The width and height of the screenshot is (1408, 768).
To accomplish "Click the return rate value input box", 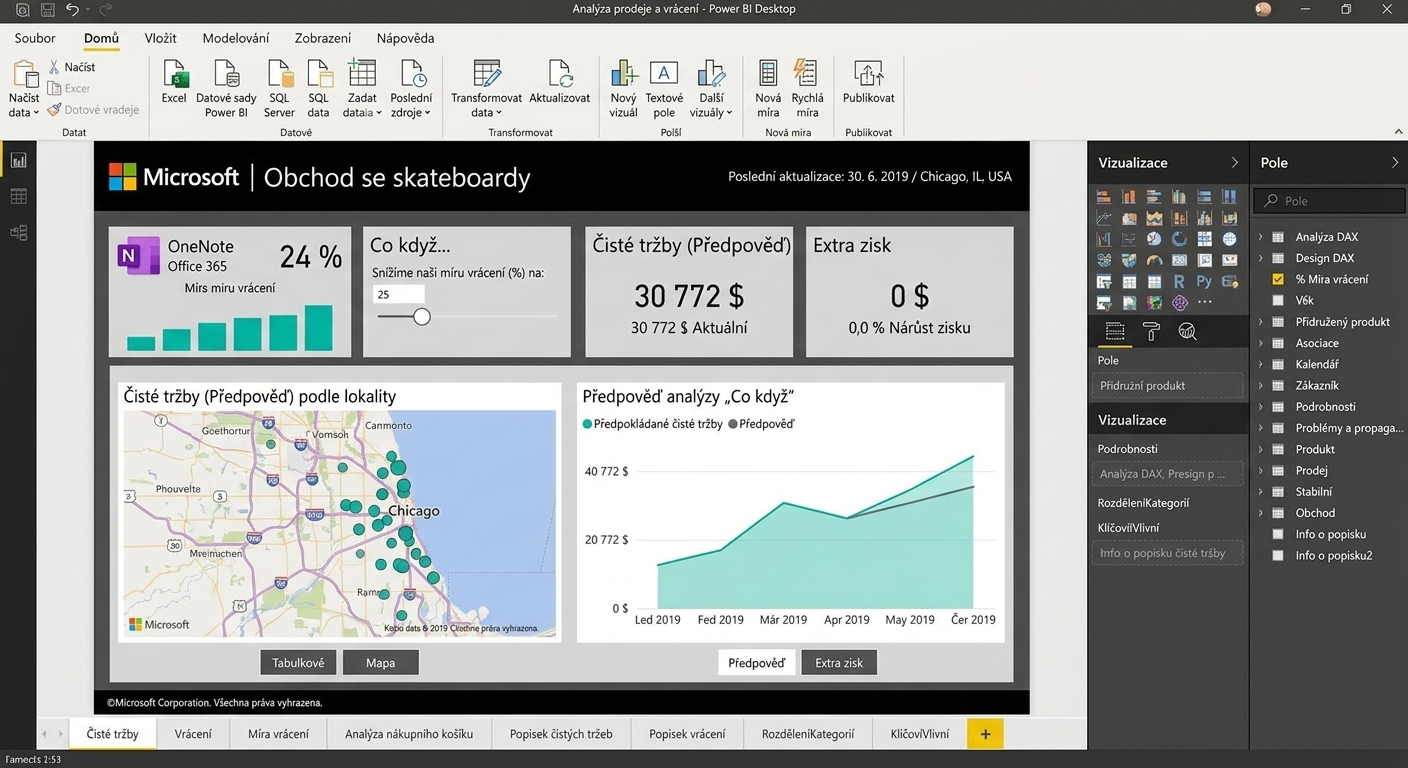I will point(398,294).
